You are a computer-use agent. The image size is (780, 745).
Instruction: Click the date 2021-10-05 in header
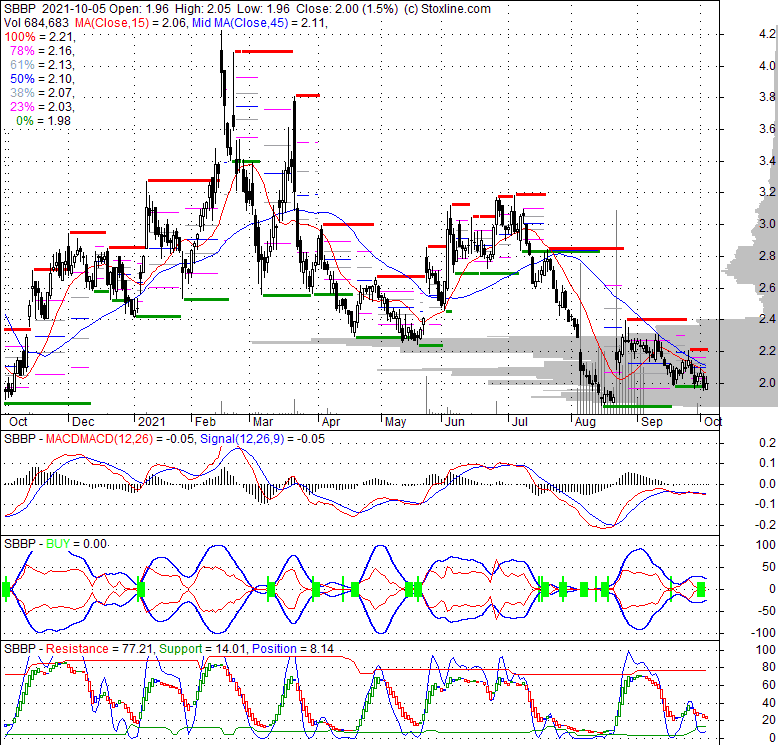(74, 8)
